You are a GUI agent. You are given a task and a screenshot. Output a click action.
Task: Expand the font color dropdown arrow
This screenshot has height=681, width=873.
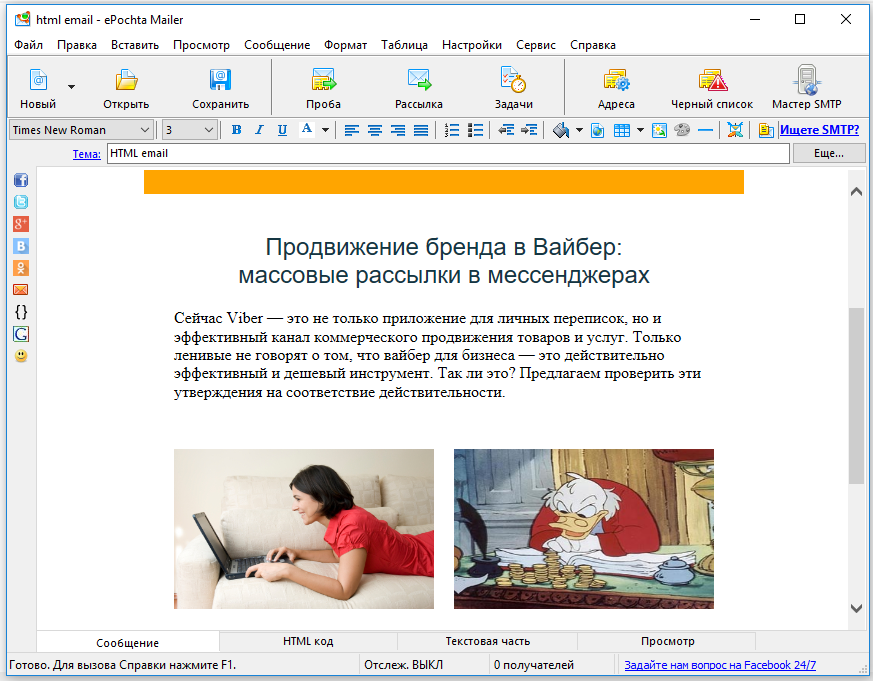click(x=325, y=130)
